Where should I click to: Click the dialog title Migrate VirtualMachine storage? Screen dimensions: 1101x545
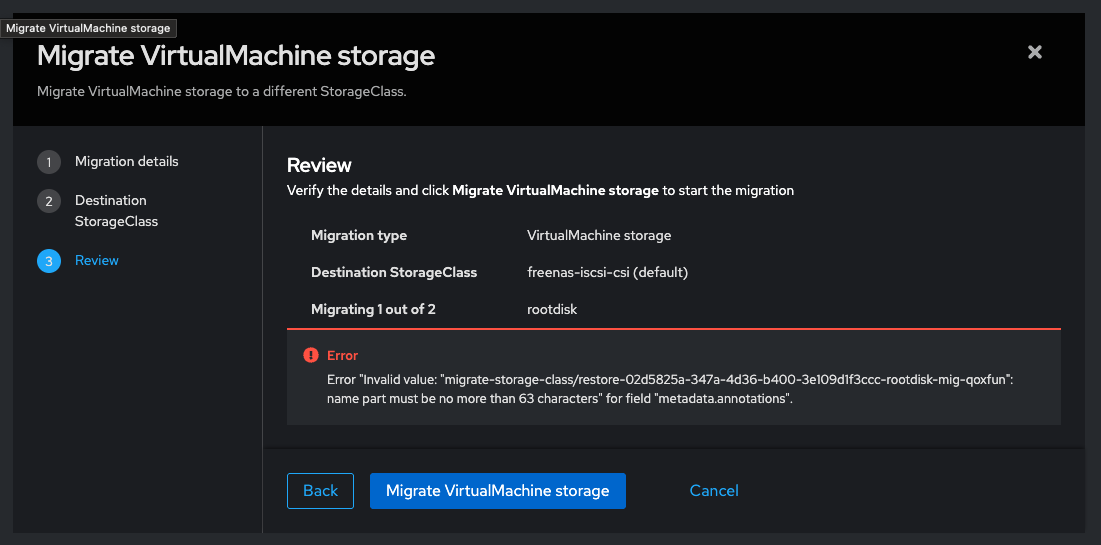[236, 56]
